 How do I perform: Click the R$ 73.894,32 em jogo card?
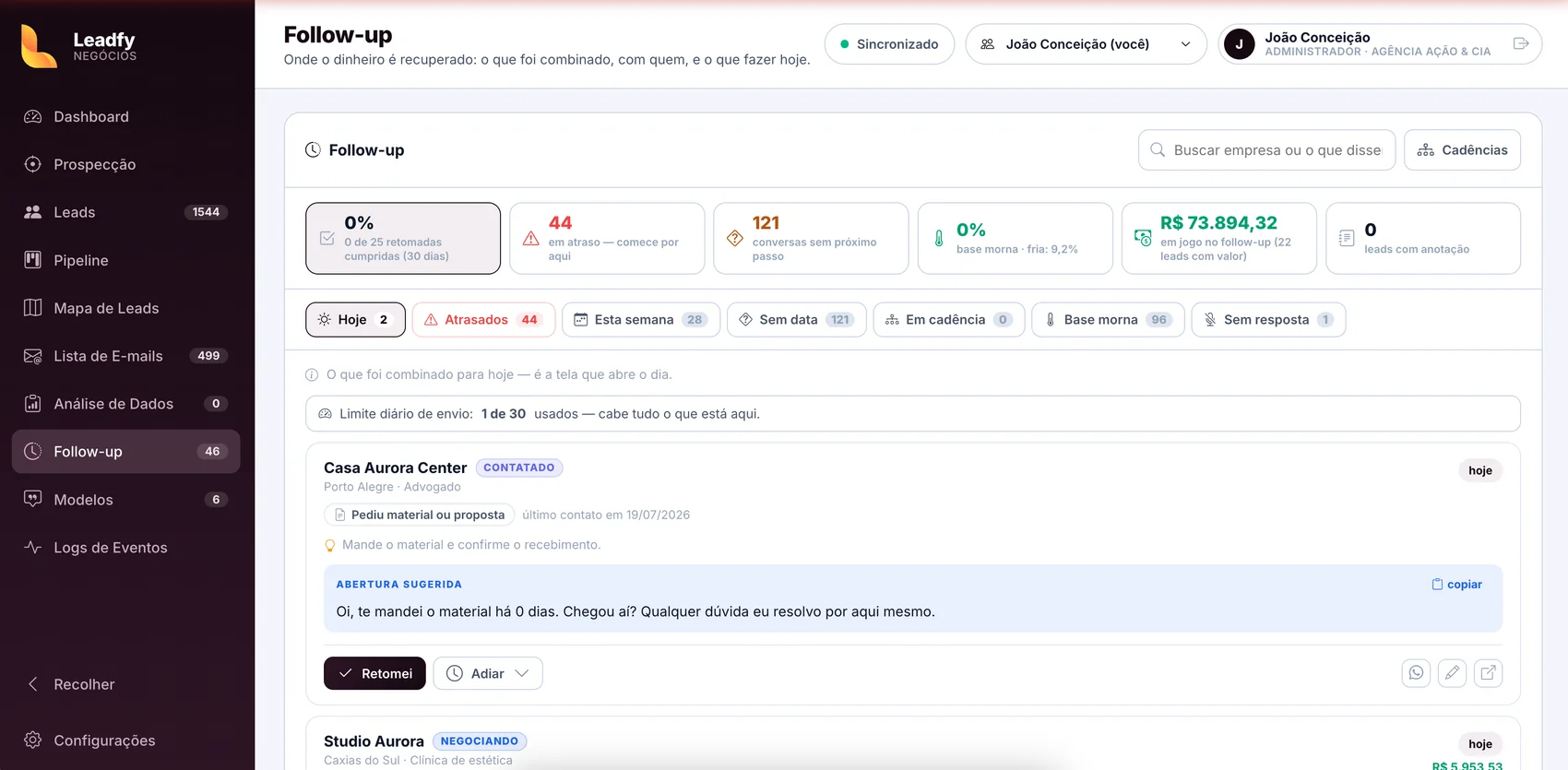(x=1218, y=239)
